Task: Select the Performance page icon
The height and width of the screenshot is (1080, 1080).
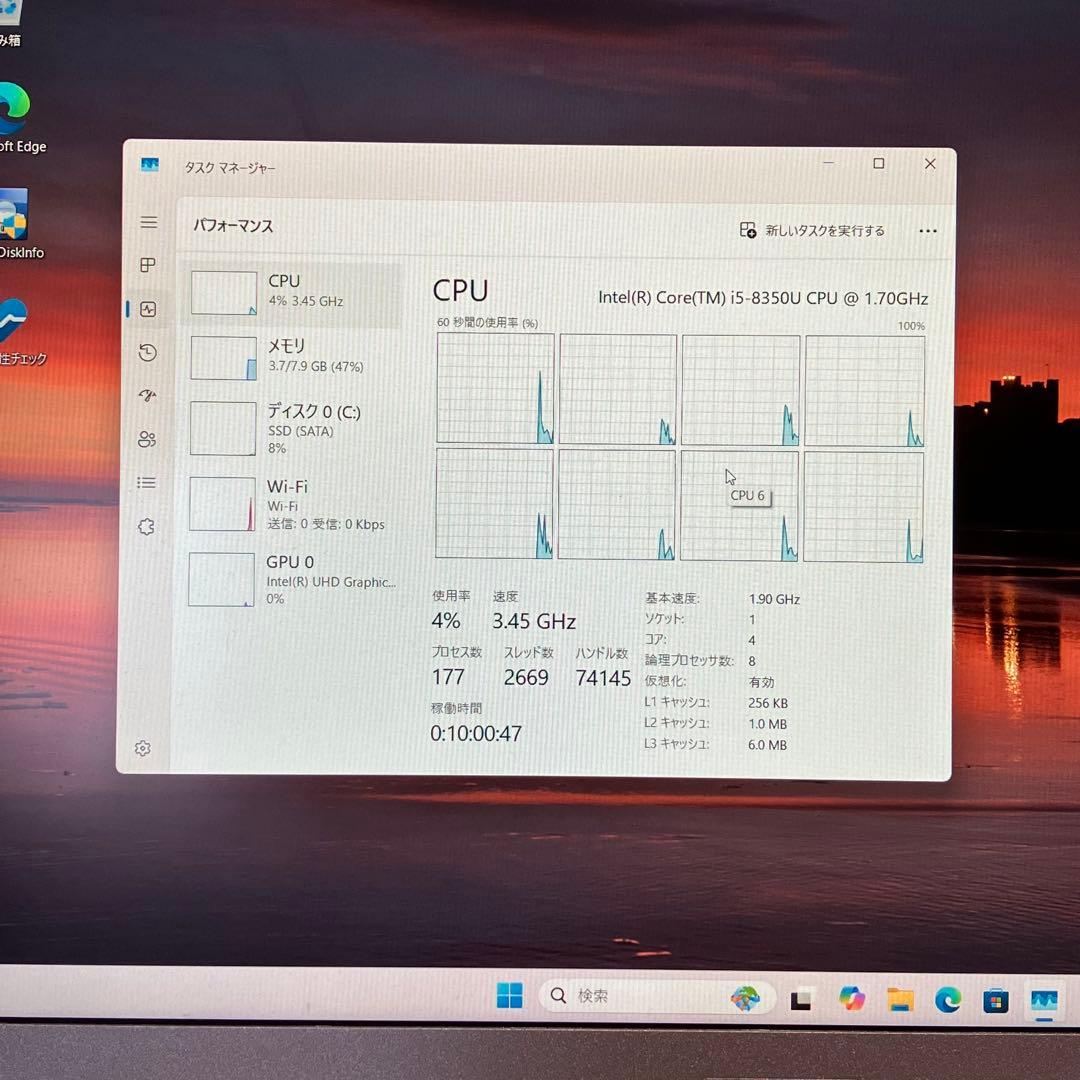Action: click(148, 309)
